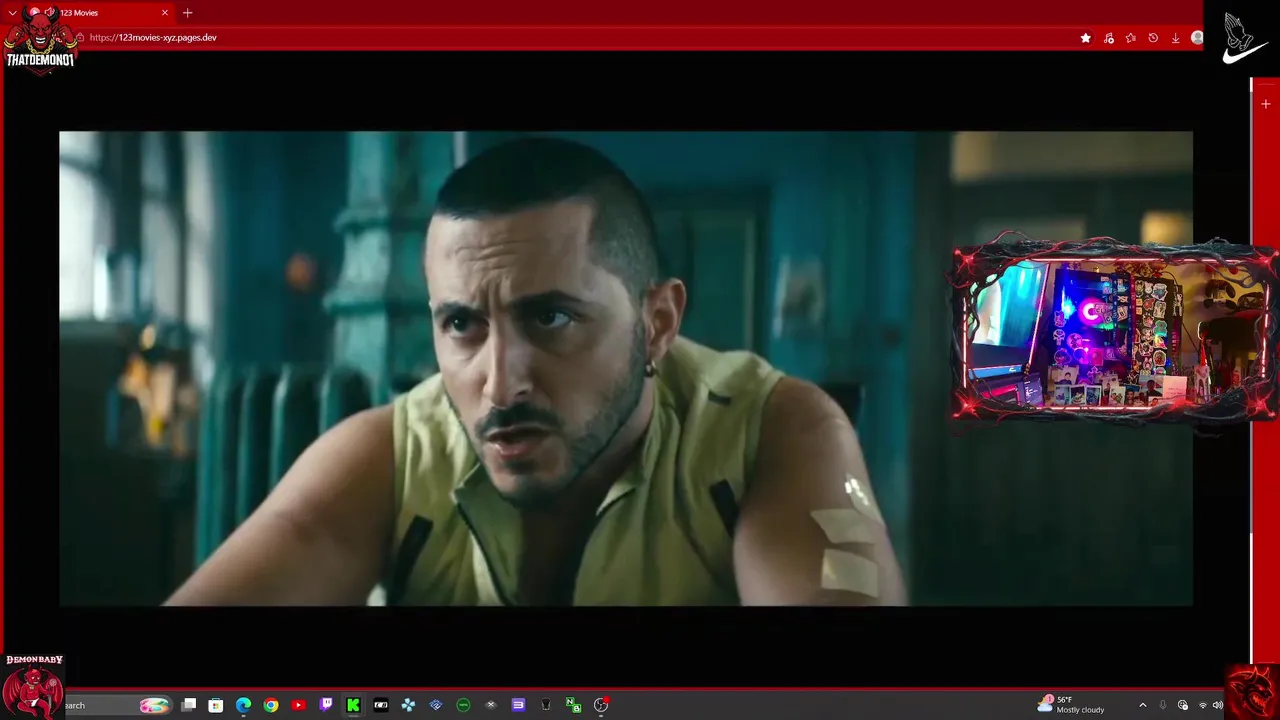Open the gray X app icon
Viewport: 1280px width, 720px height.
pos(491,705)
